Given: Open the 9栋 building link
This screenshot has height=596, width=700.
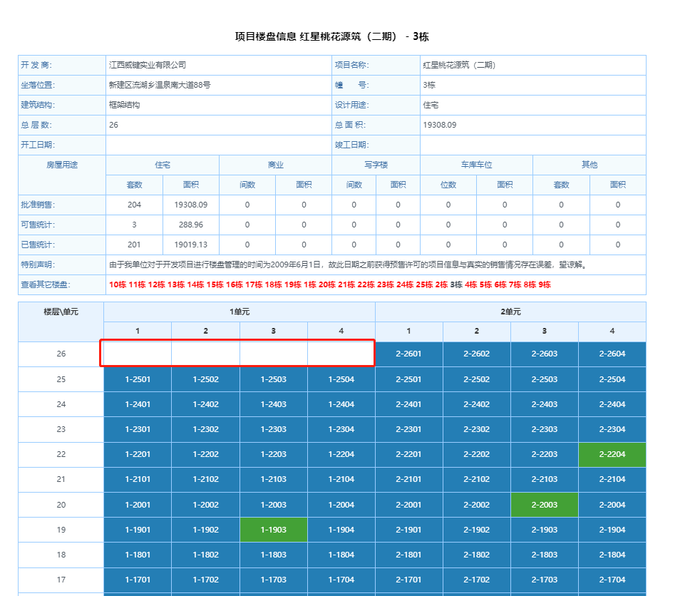Looking at the screenshot, I should pyautogui.click(x=545, y=284).
